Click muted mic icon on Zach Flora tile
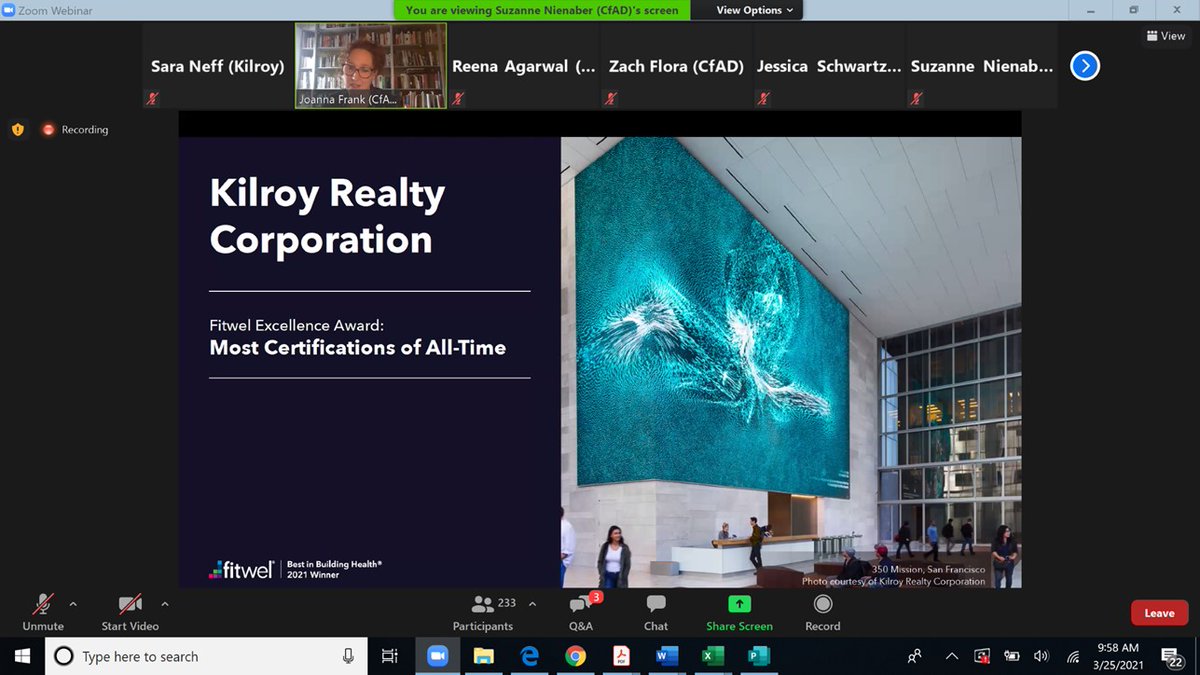 (611, 99)
